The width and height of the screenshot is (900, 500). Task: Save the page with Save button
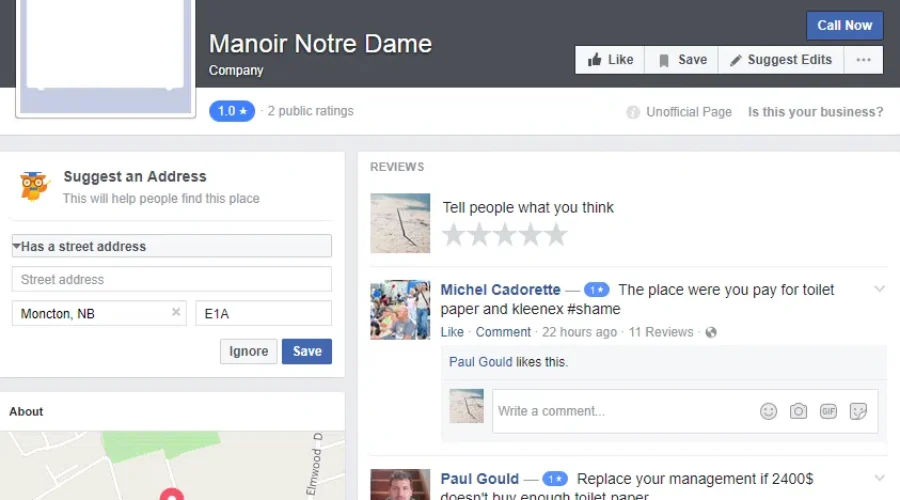point(681,60)
